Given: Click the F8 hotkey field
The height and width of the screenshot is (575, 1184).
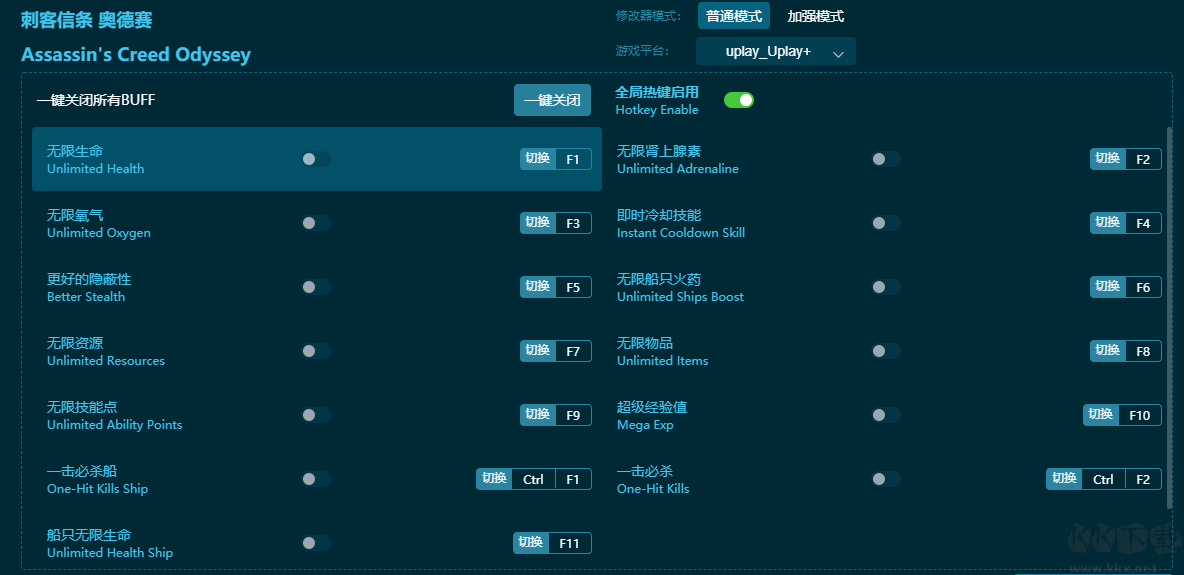Looking at the screenshot, I should 1143,351.
